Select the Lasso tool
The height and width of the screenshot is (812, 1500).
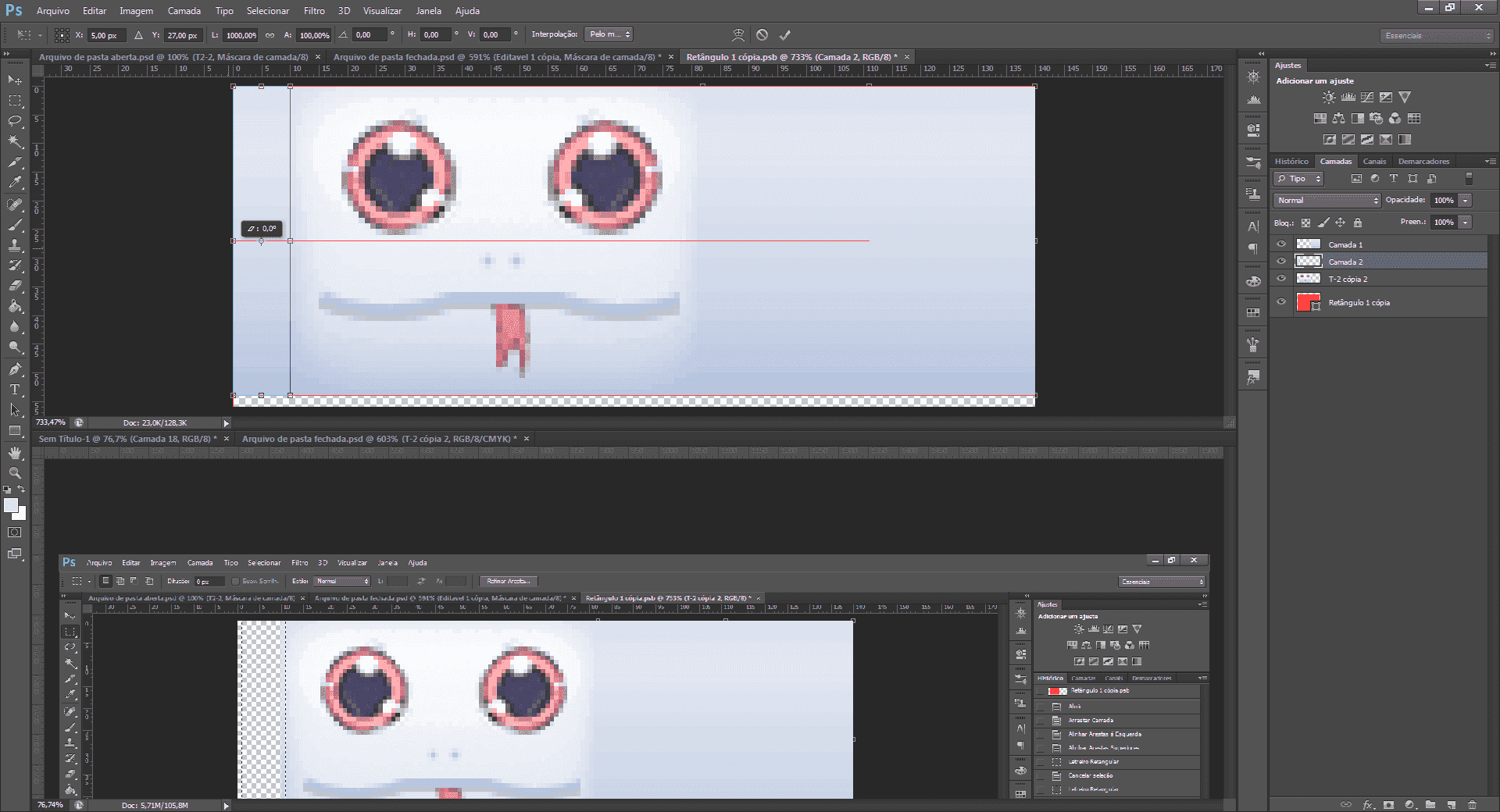15,121
